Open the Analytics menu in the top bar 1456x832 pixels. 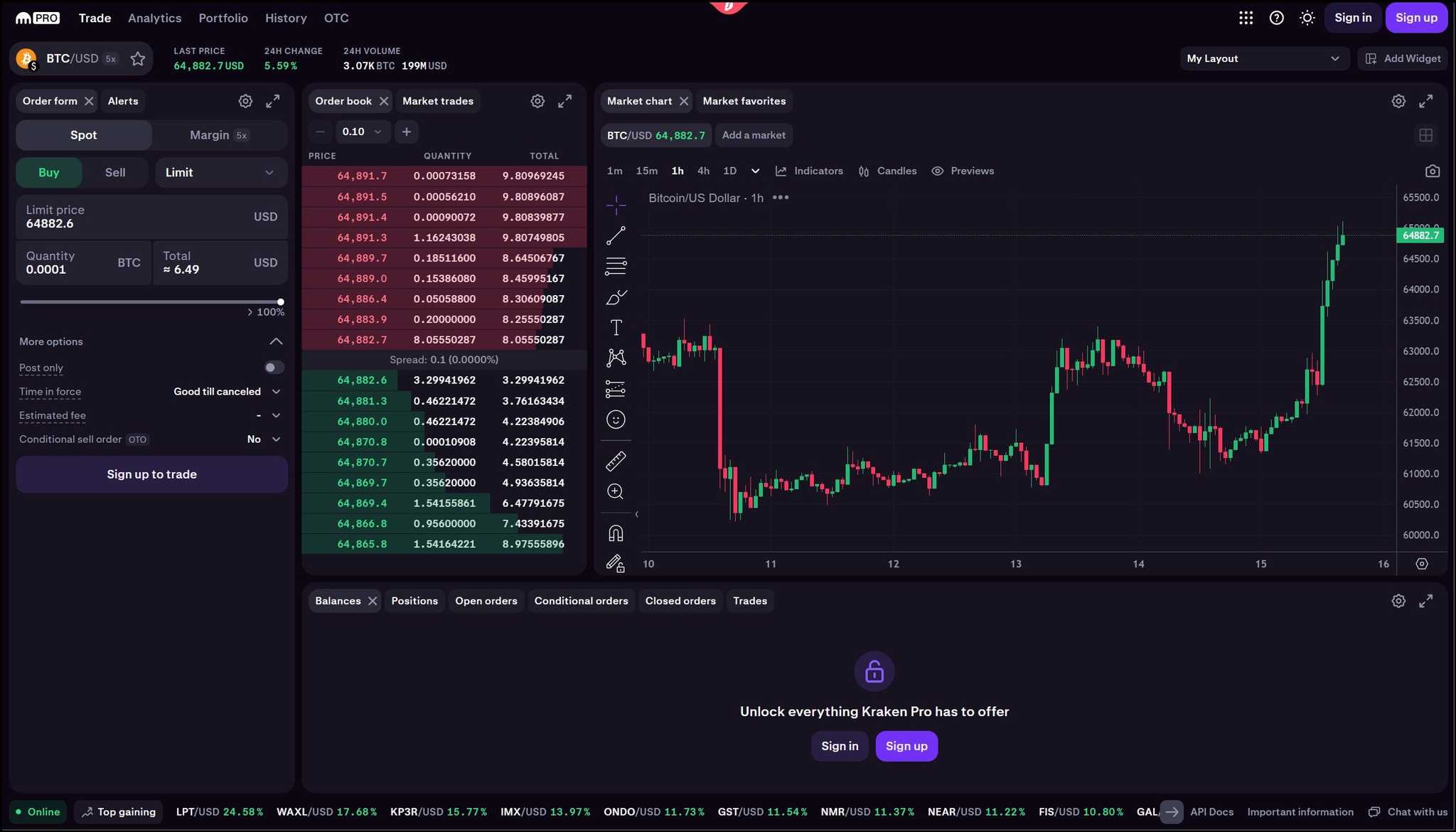click(154, 18)
